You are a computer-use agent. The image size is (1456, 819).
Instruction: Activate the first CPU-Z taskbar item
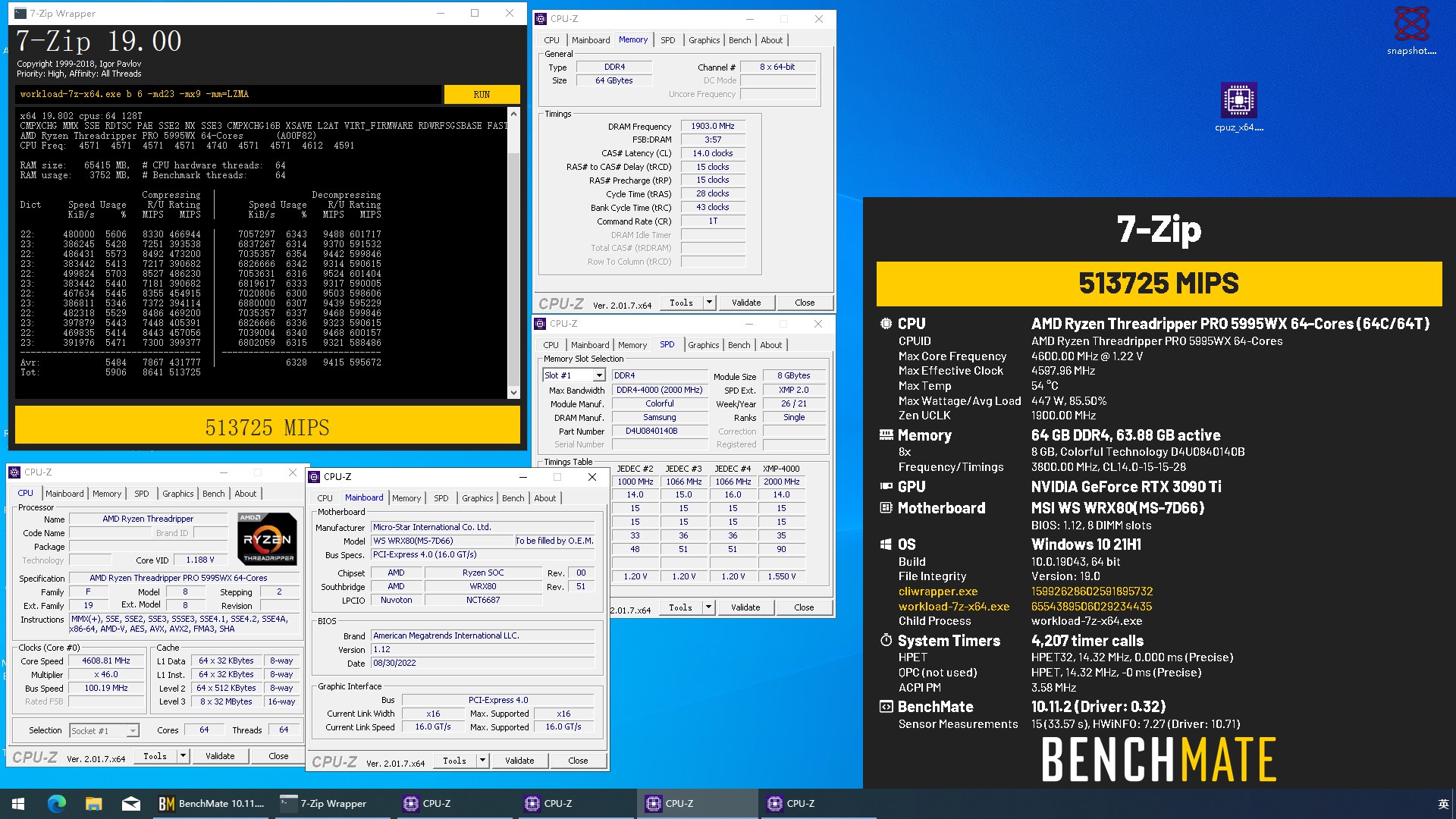coord(453,804)
